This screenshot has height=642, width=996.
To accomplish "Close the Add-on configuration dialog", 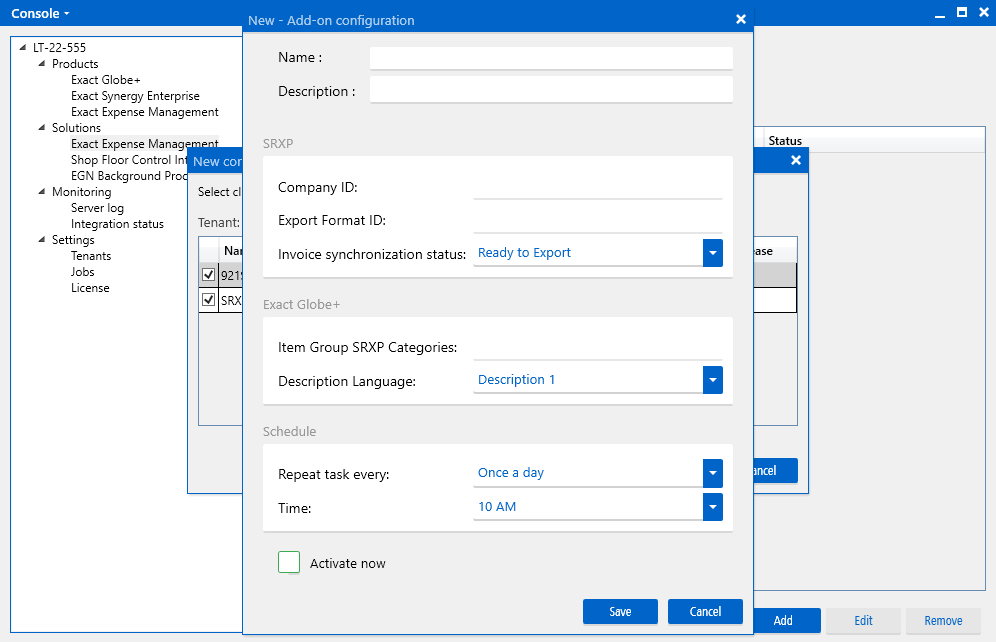I will [x=740, y=19].
